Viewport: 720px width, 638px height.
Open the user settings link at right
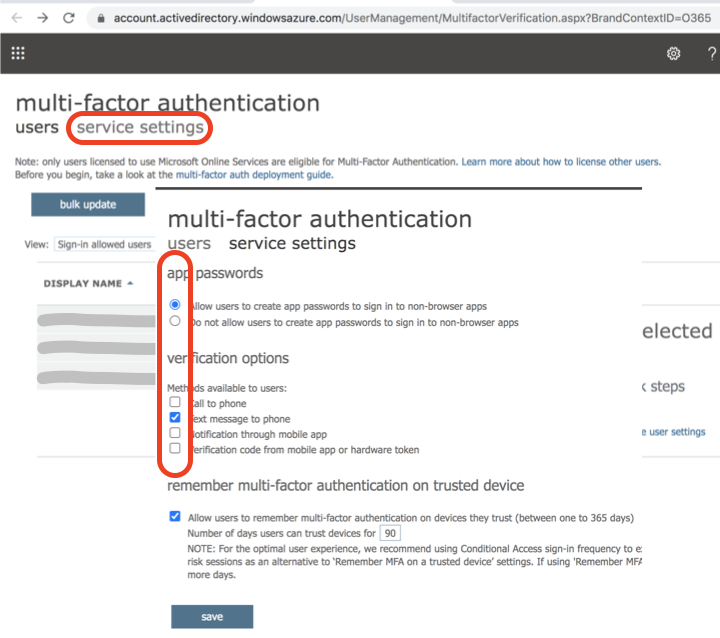674,432
